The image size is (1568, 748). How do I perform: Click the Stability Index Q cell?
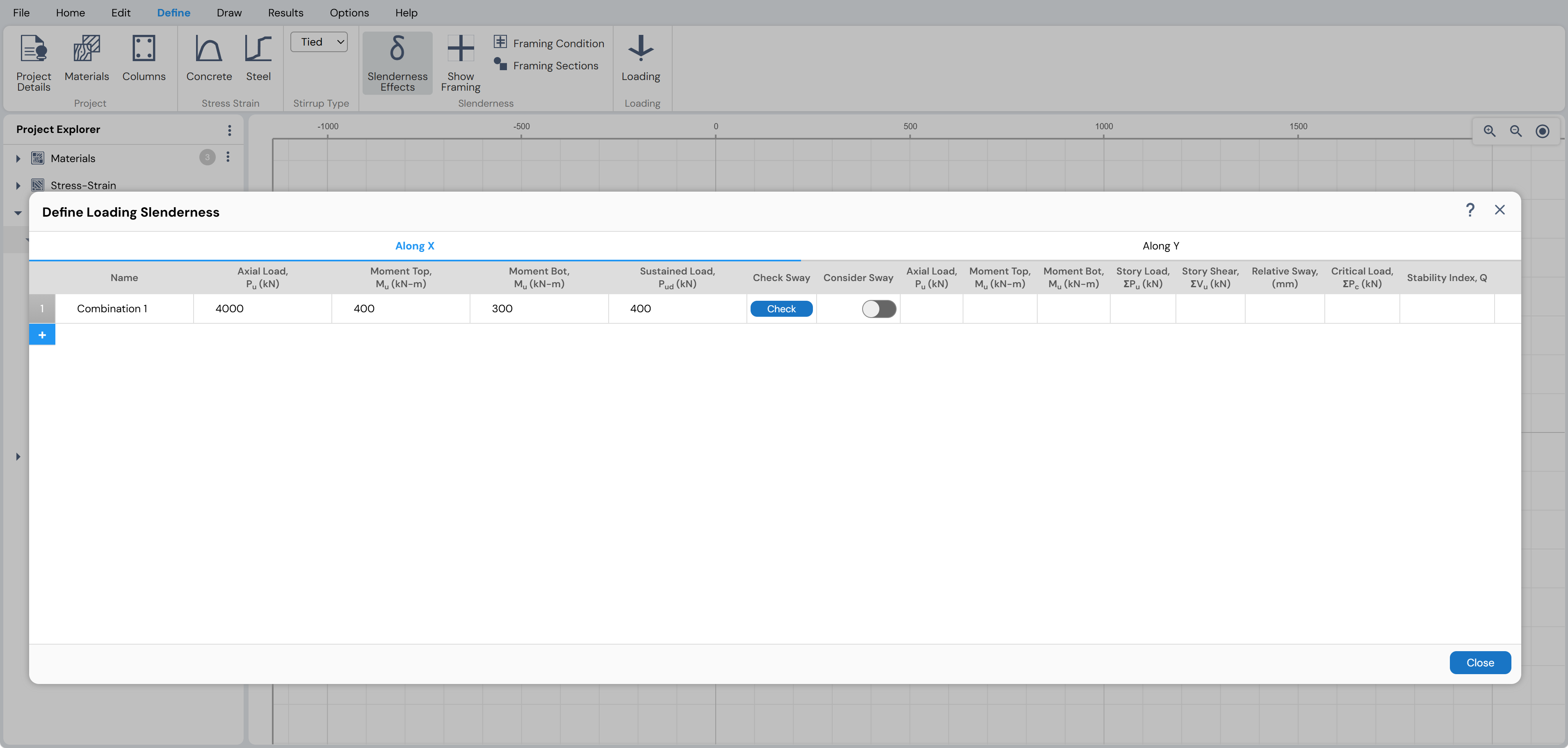(x=1446, y=309)
